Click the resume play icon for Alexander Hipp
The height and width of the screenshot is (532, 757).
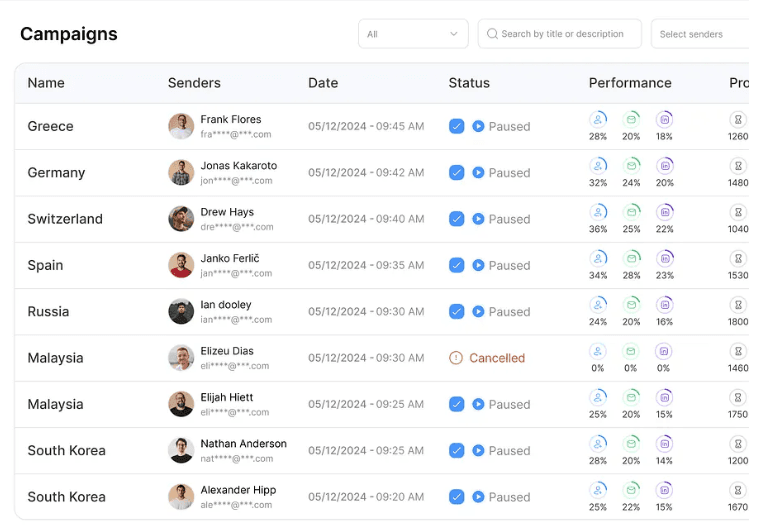pos(478,497)
